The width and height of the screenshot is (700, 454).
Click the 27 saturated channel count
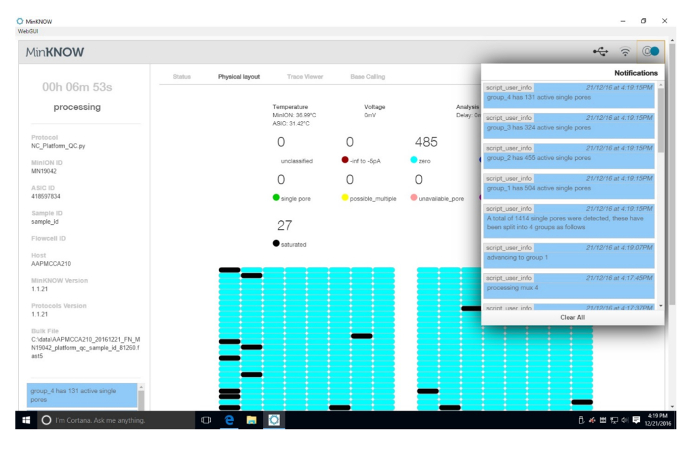[x=284, y=225]
